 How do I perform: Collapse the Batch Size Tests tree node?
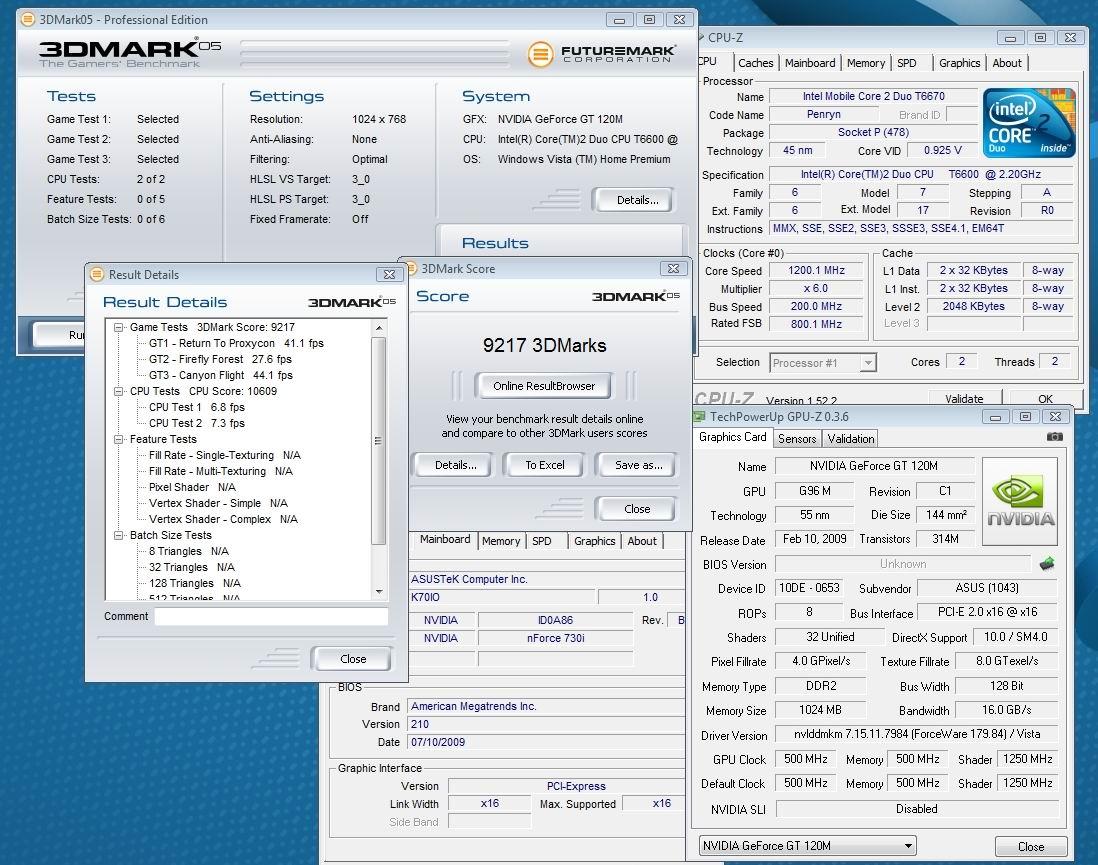[x=118, y=535]
